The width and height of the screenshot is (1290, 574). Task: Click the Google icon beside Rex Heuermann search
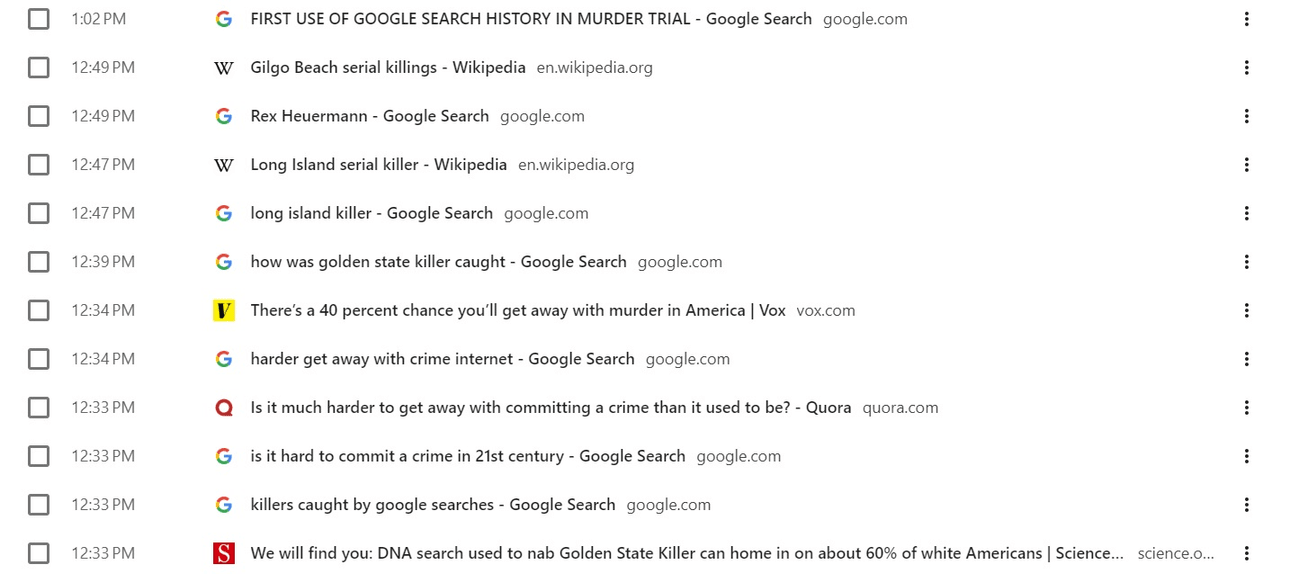point(224,116)
